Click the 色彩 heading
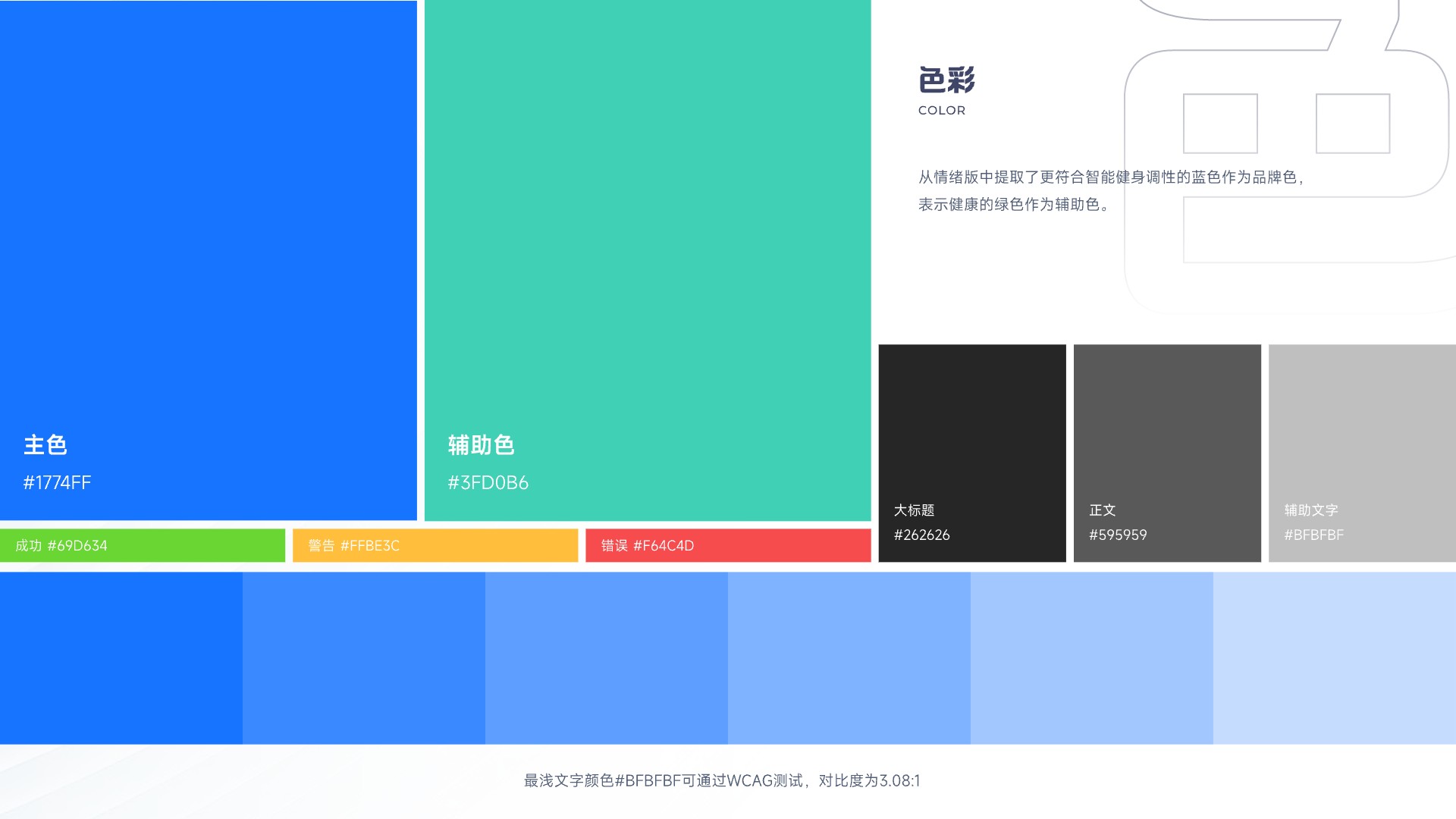Image resolution: width=1456 pixels, height=819 pixels. click(x=946, y=80)
